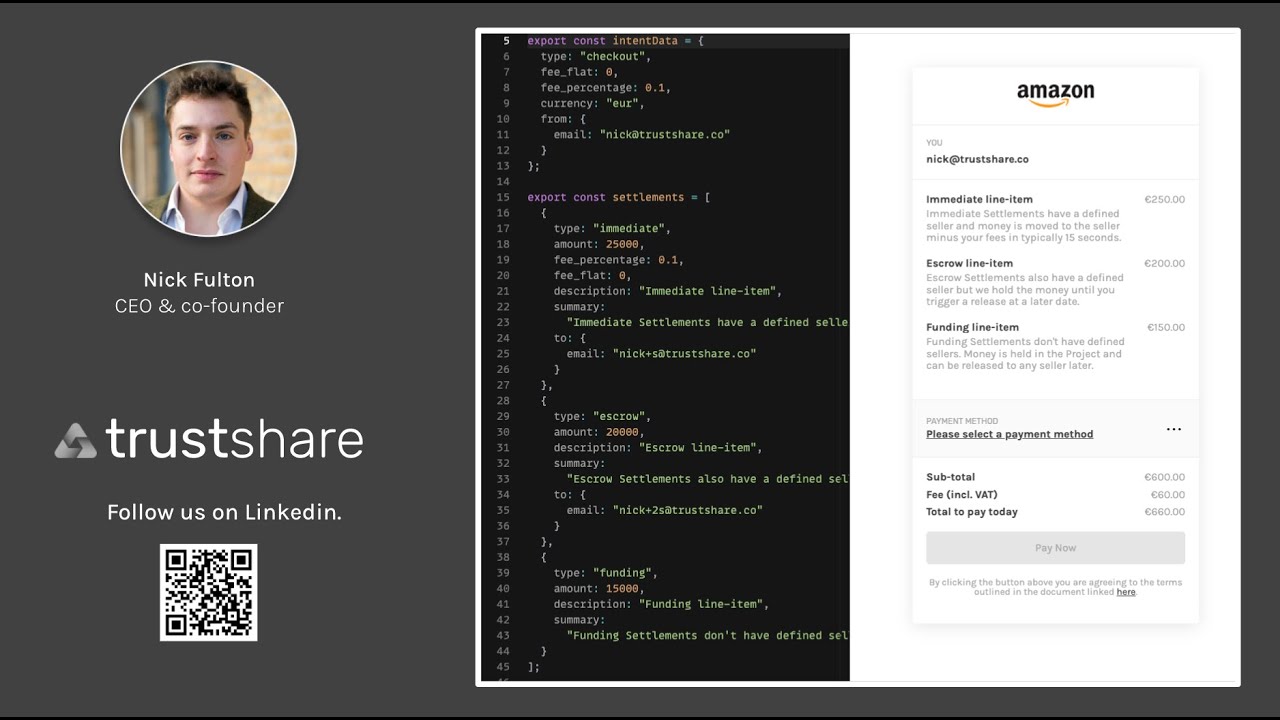Click Nick Fulton's profile photo
Viewport: 1280px width, 720px height.
click(x=209, y=148)
